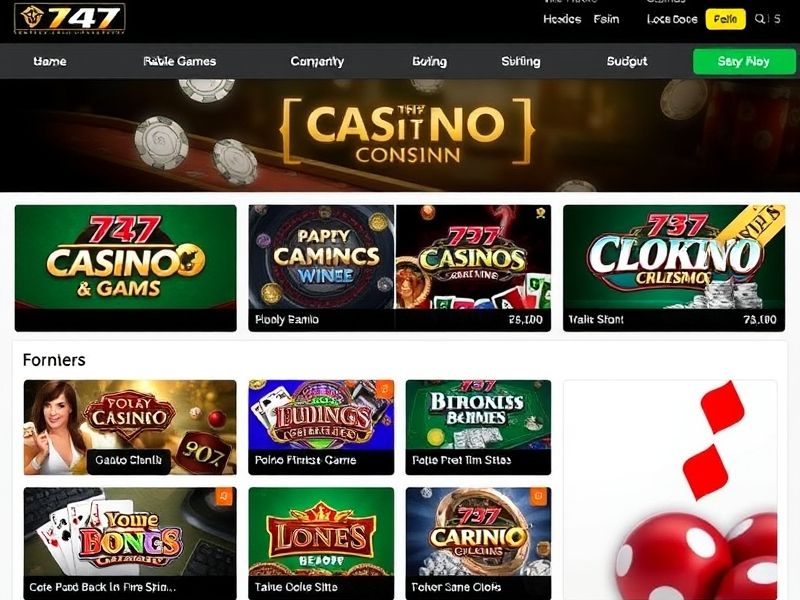Click red dice advertisement panel
This screenshot has height=600, width=800.
[x=670, y=490]
